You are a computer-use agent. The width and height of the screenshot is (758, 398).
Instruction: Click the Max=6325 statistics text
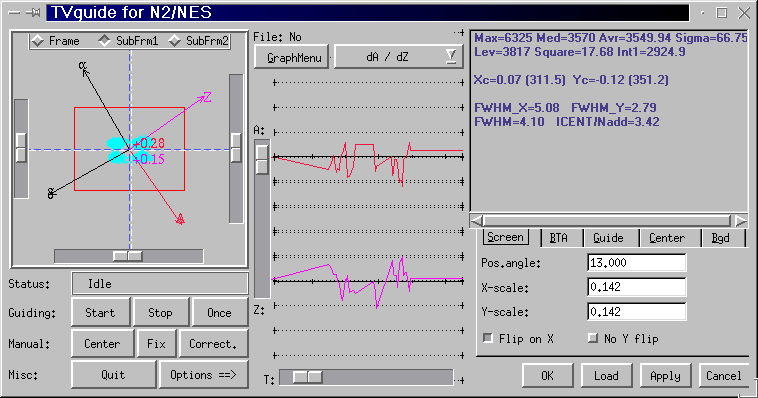(504, 38)
